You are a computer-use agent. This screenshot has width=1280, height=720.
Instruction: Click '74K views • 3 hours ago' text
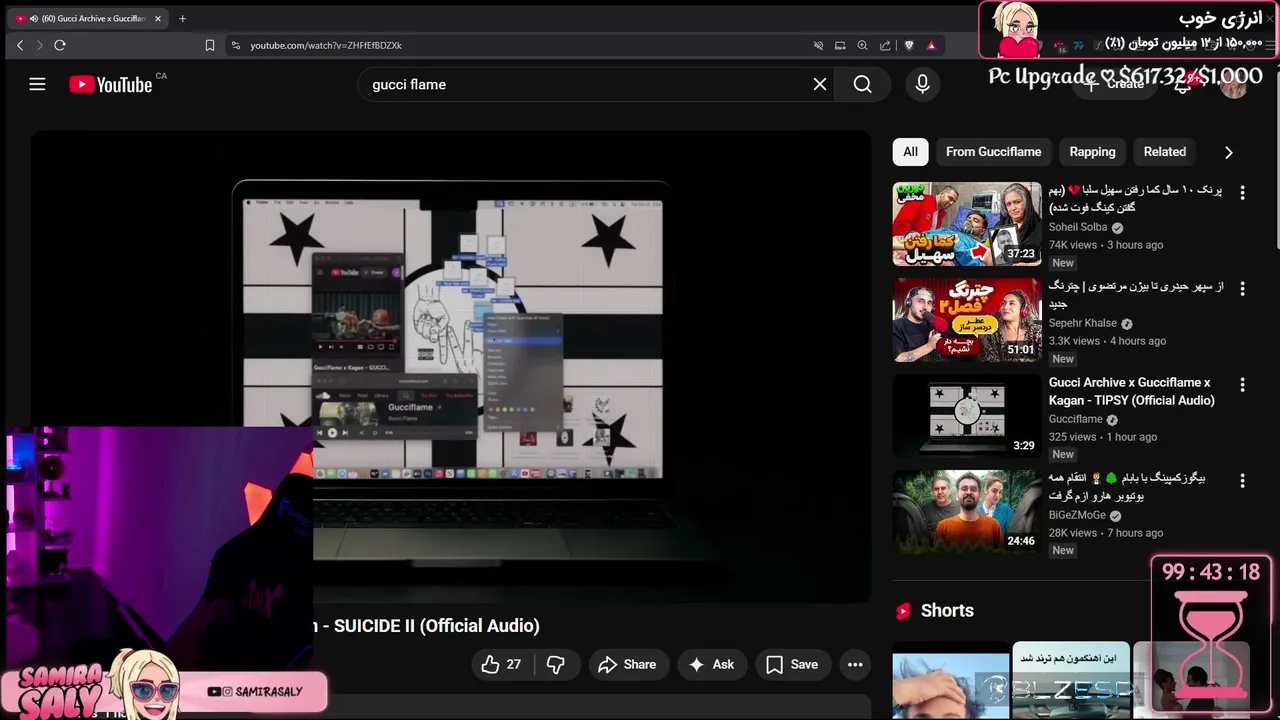coord(1106,245)
